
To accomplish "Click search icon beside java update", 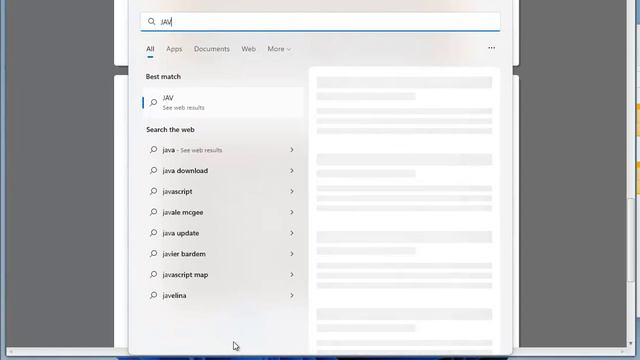I will [153, 233].
